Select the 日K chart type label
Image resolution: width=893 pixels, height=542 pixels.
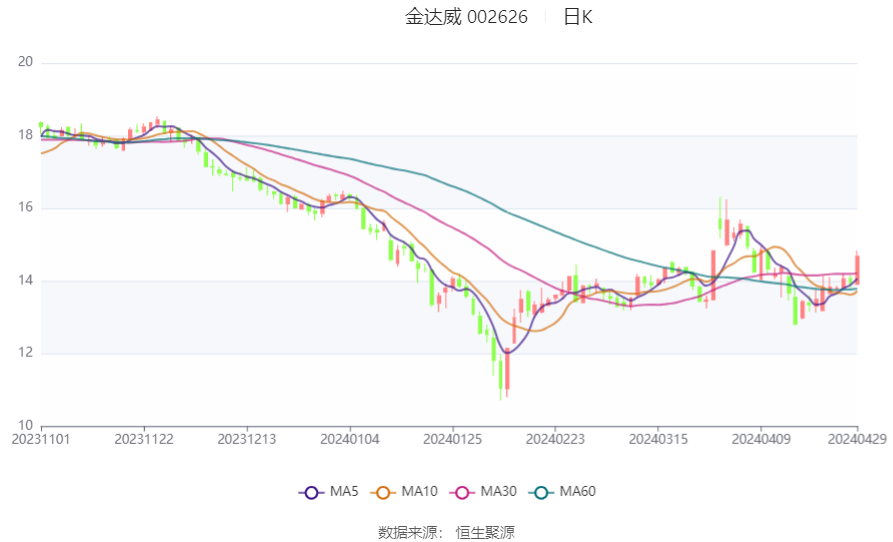point(577,17)
